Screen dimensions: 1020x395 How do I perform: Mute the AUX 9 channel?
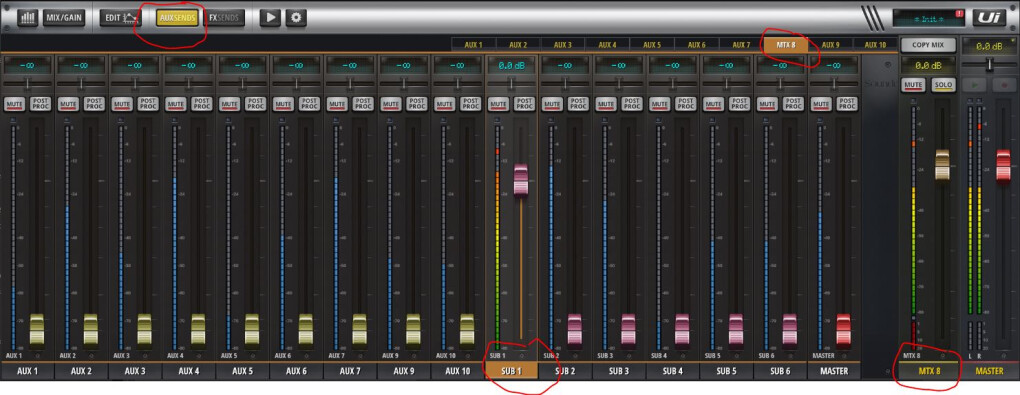[x=390, y=103]
